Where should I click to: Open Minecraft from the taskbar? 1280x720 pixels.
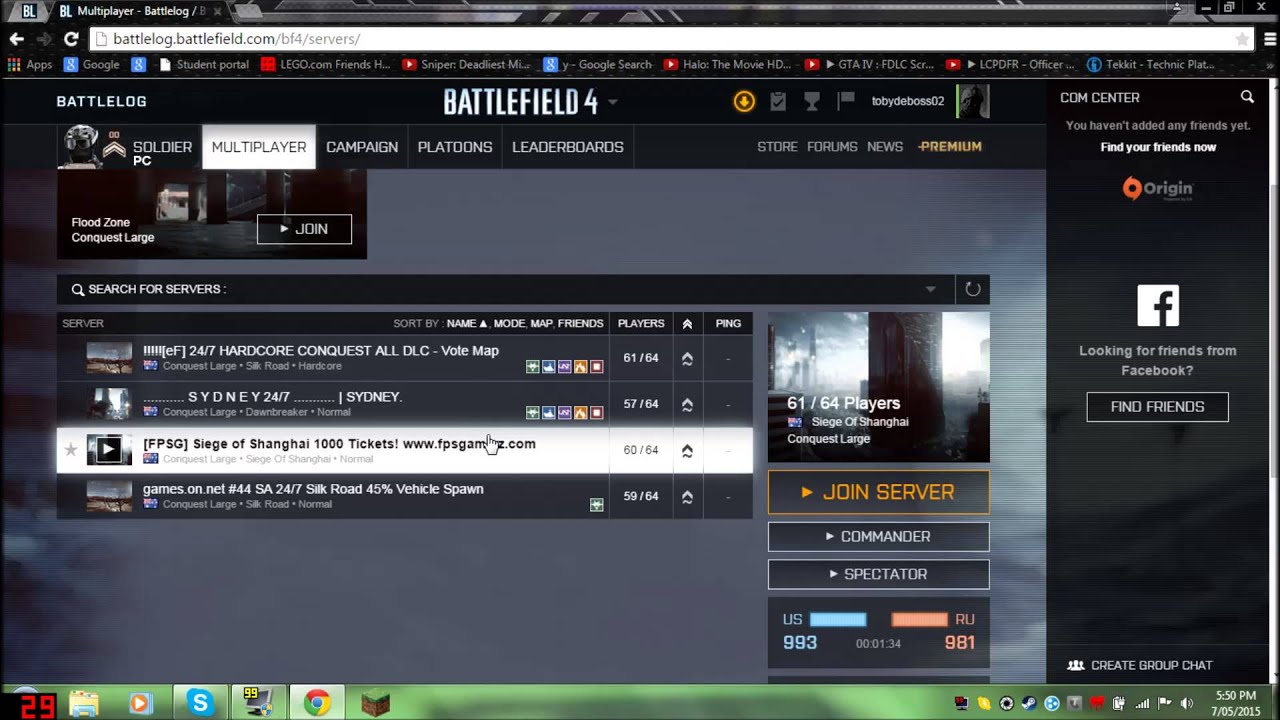374,704
